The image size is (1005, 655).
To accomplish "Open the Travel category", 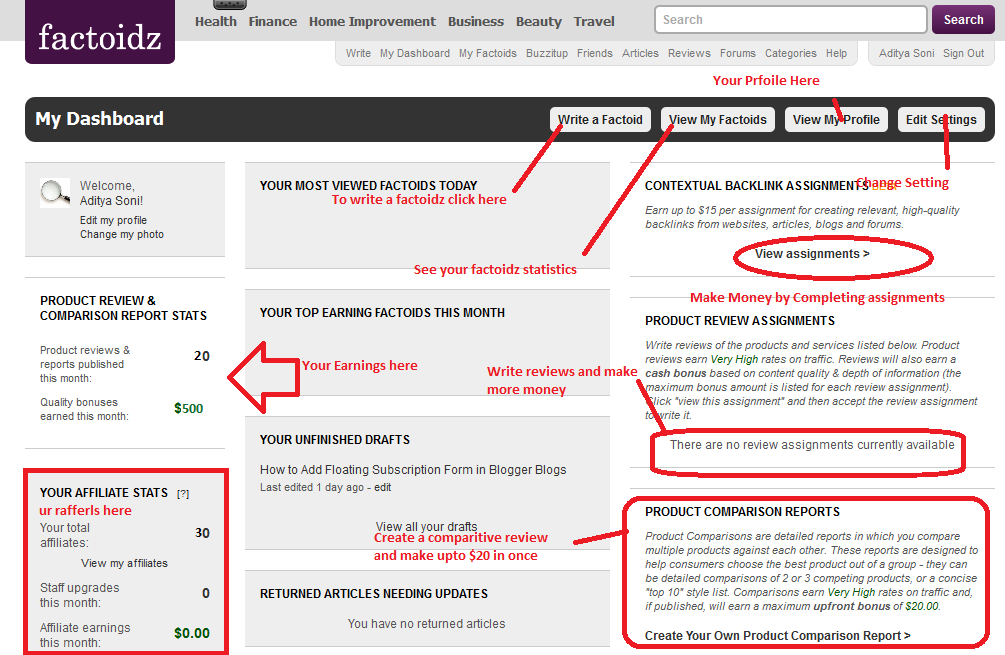I will pyautogui.click(x=594, y=21).
